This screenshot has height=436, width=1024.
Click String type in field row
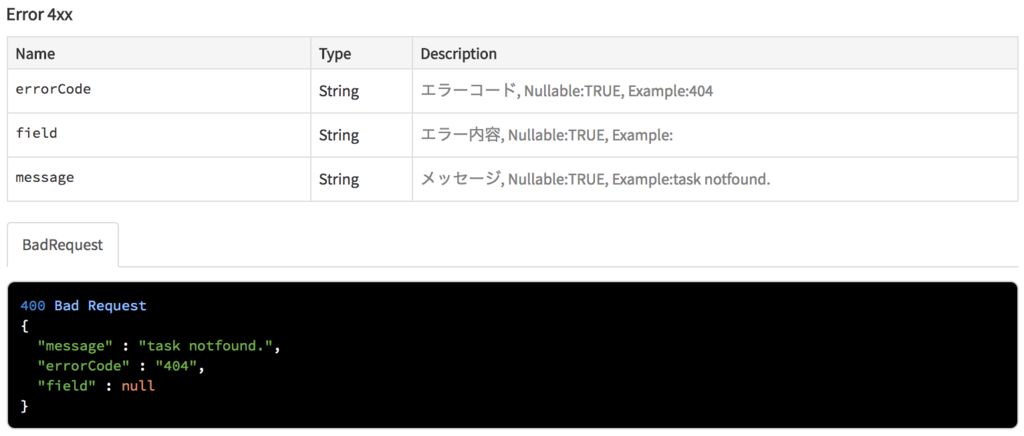coord(339,135)
